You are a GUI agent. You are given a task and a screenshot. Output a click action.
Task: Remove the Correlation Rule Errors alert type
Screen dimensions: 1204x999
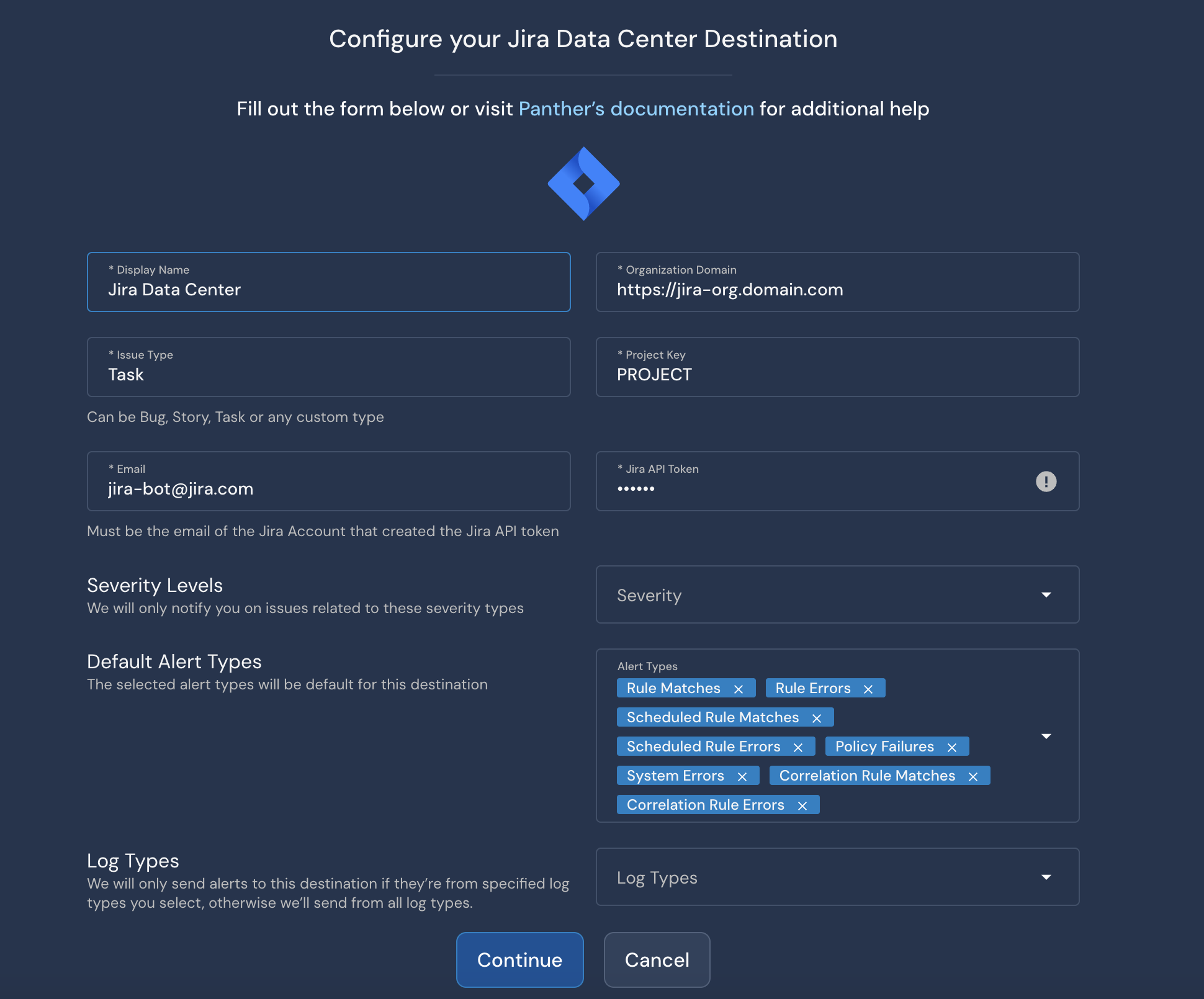click(x=802, y=805)
